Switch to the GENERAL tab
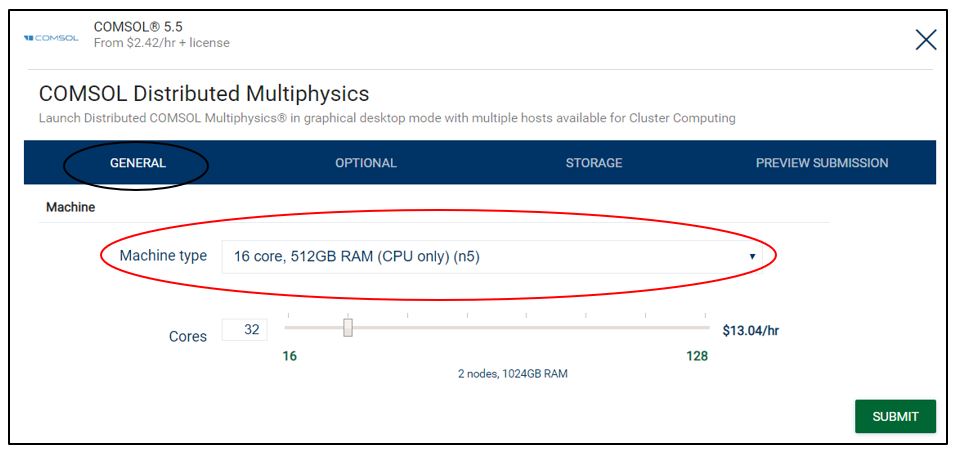This screenshot has height=452, width=959. coord(138,163)
